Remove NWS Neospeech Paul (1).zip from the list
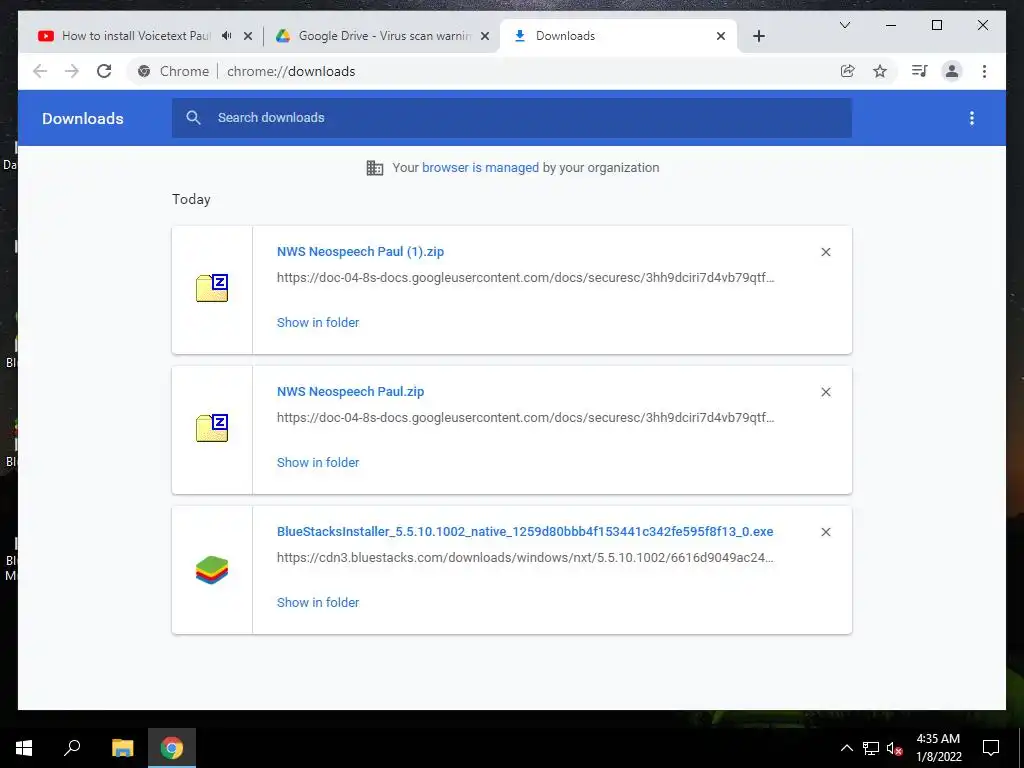 pyautogui.click(x=826, y=252)
